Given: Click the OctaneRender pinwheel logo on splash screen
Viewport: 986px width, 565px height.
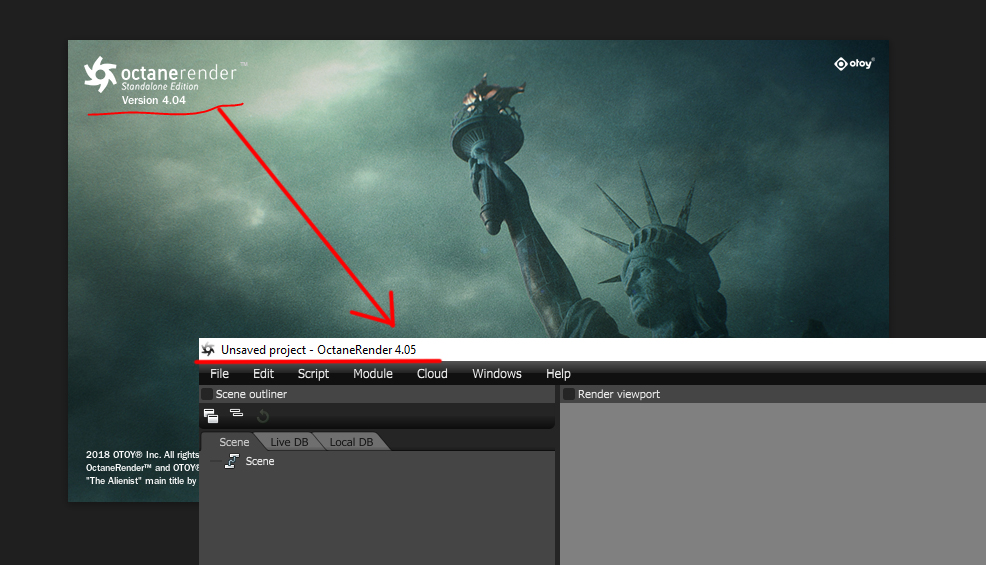Looking at the screenshot, I should pos(101,74).
